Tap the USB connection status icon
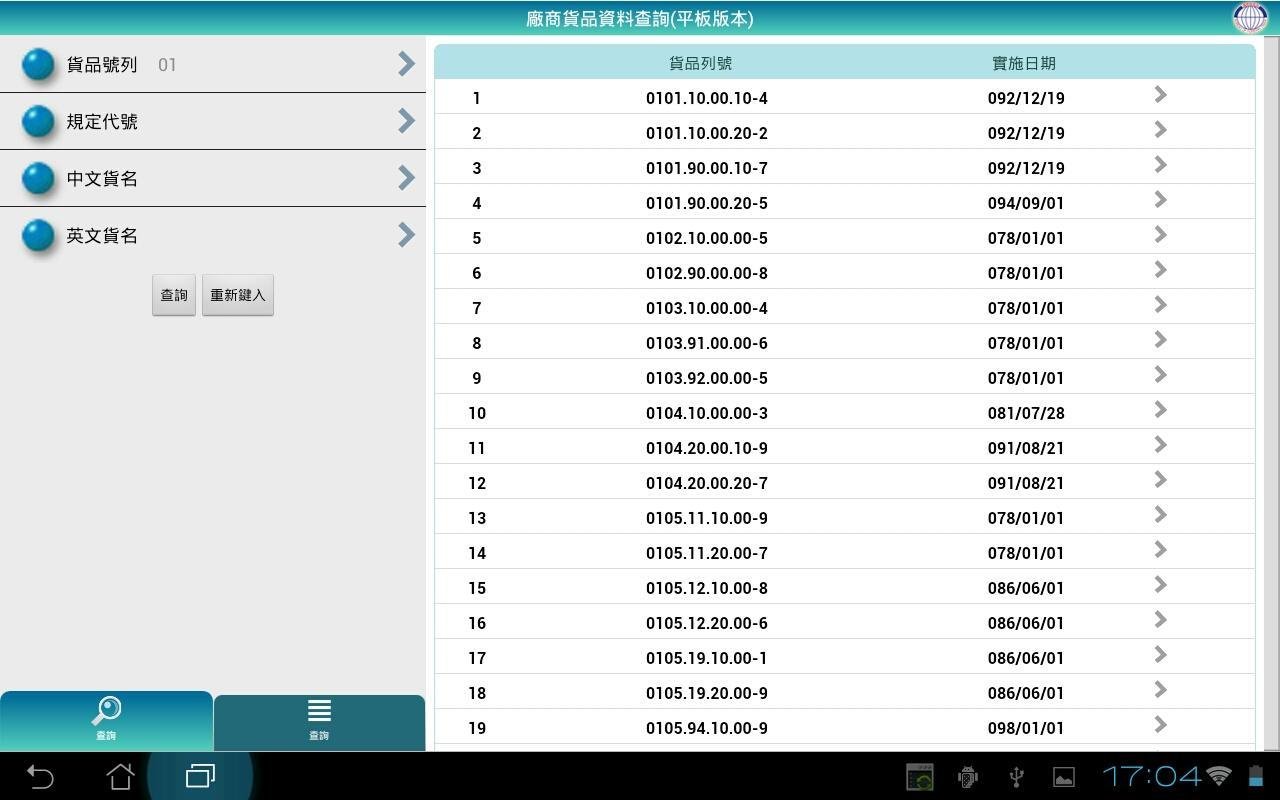This screenshot has height=800, width=1280. (x=1015, y=776)
